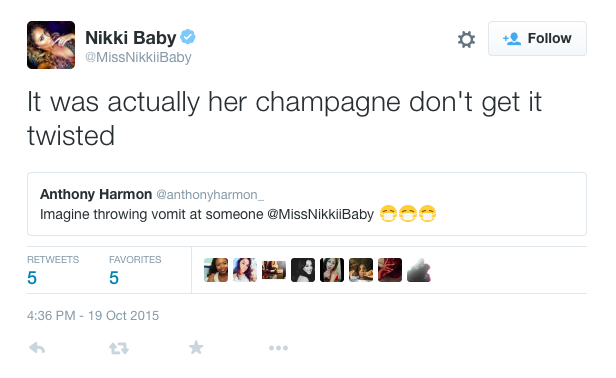This screenshot has height=378, width=616.
Task: Click the black-and-white portrait avatar
Action: tap(303, 270)
